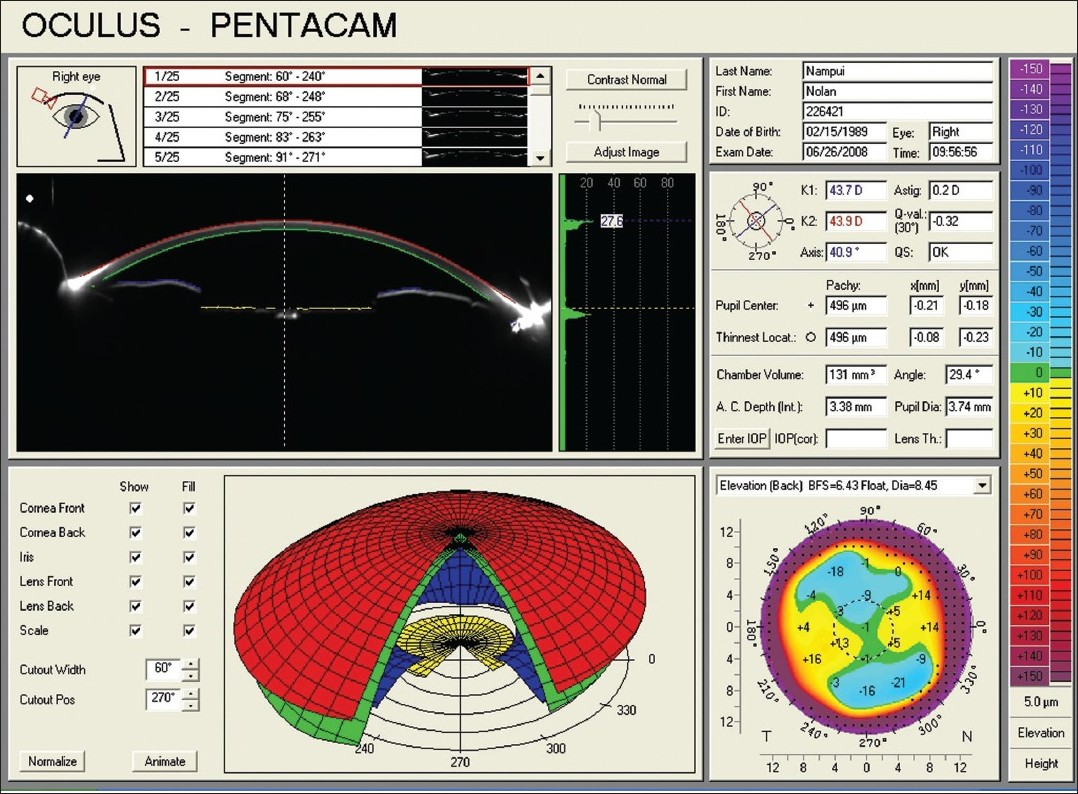
Task: Click the Astig value 0.2 D
Action: (961, 190)
